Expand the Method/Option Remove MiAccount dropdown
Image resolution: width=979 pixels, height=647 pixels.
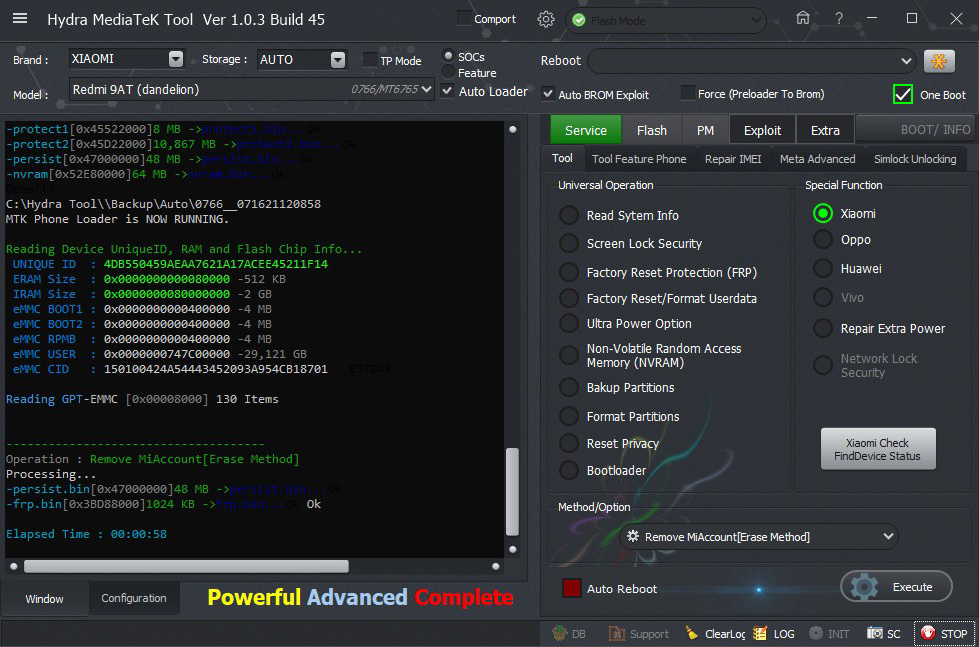(888, 537)
